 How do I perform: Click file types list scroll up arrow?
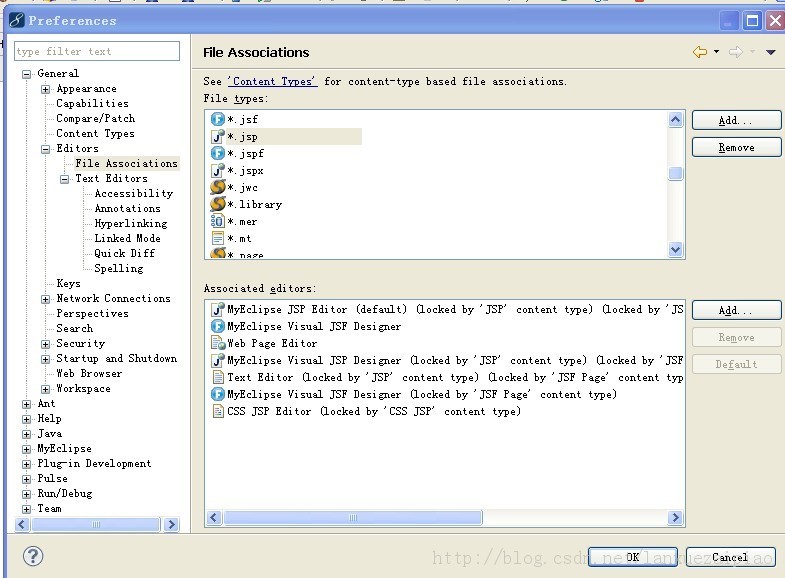675,119
